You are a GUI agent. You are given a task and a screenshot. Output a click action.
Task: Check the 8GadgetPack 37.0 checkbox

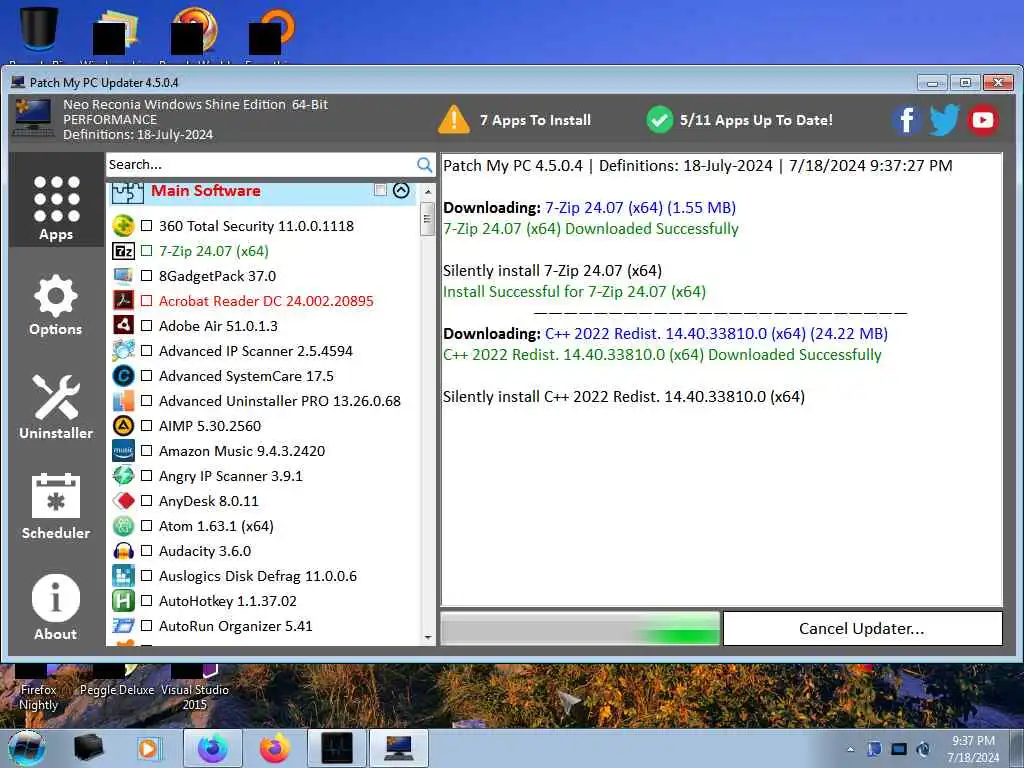[x=147, y=276]
